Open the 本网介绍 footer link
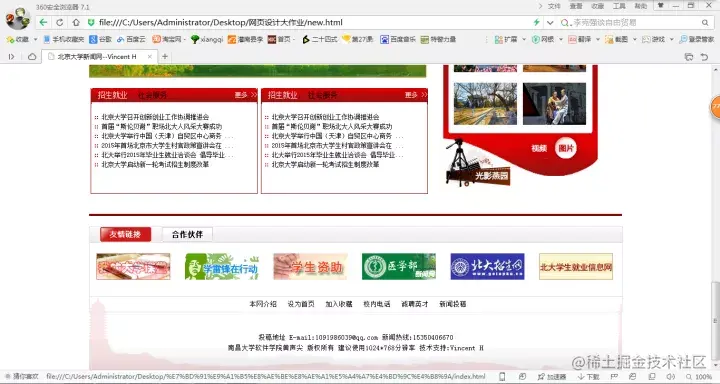 click(x=263, y=304)
